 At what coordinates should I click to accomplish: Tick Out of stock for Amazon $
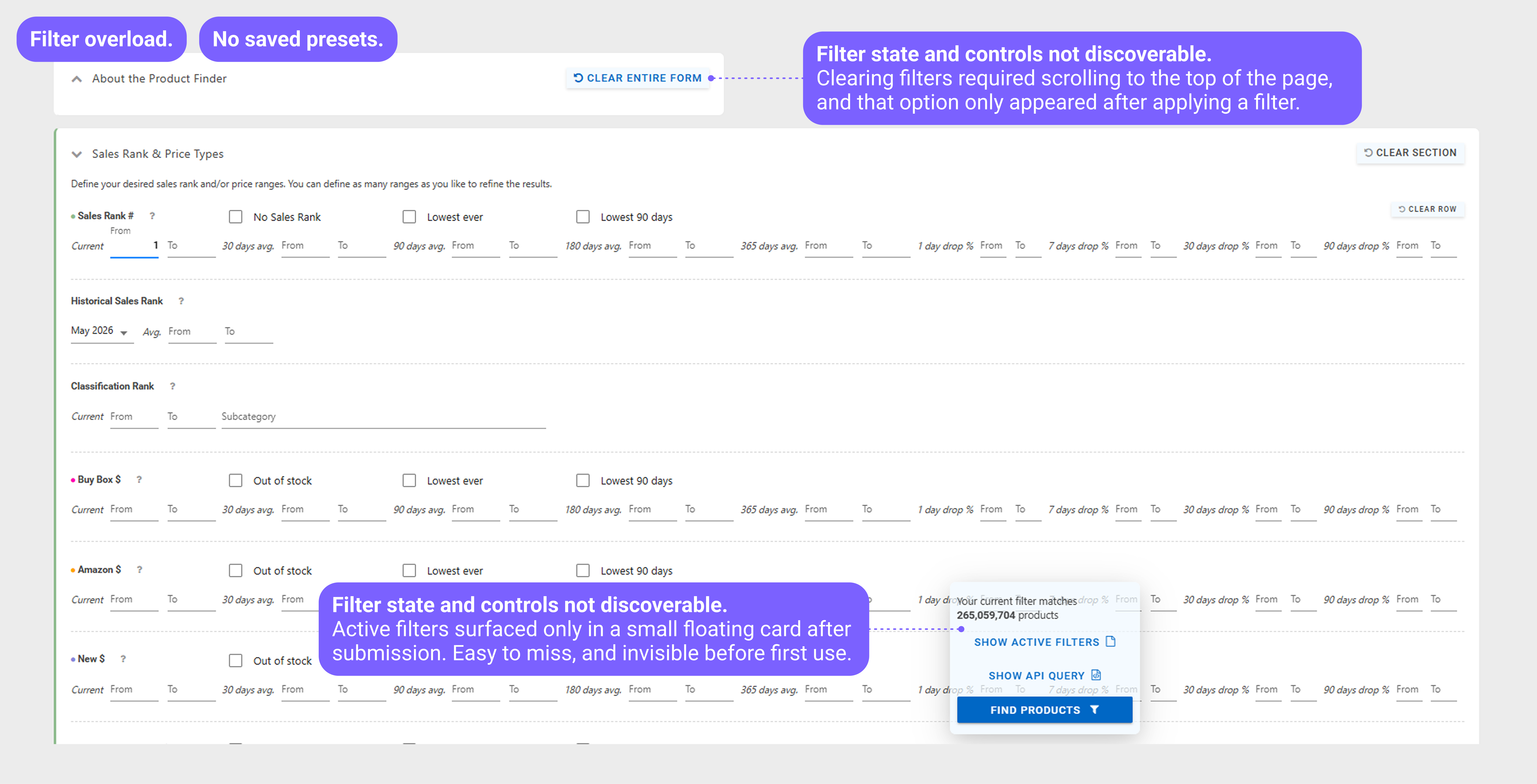236,570
